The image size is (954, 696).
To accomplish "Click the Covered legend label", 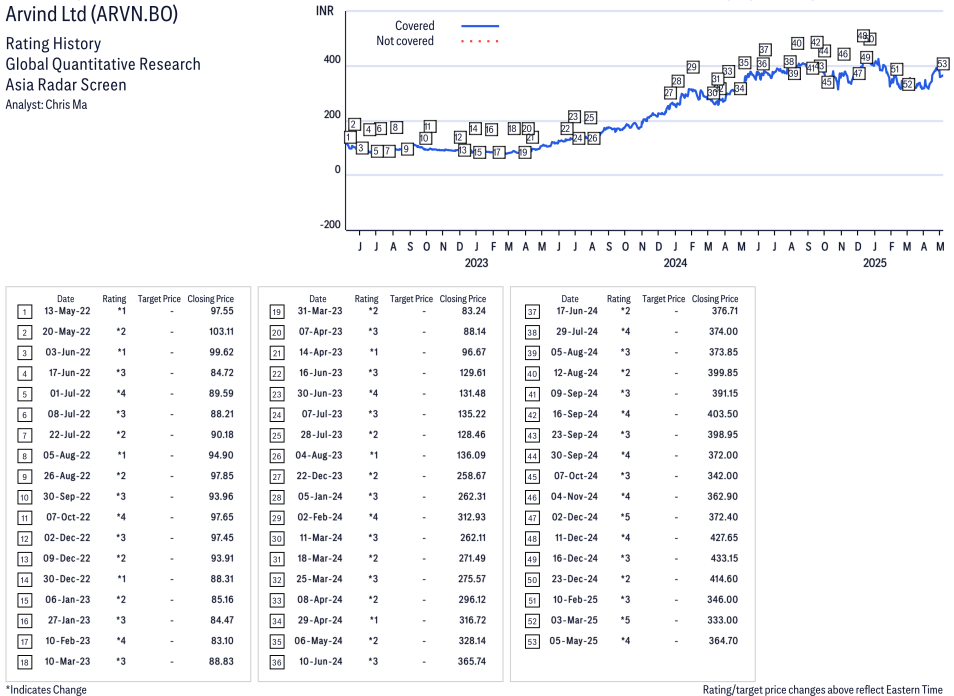I will pos(414,26).
